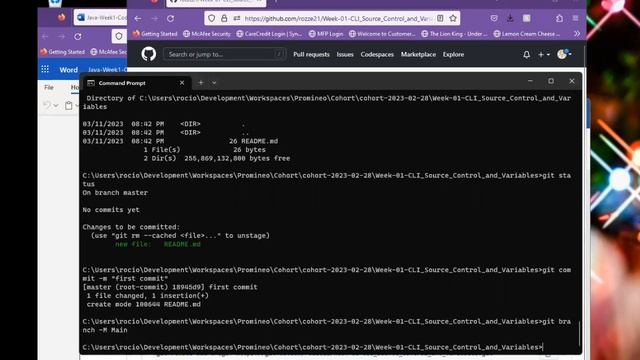
Task: Go back in the front Firefox window
Action: point(138,18)
